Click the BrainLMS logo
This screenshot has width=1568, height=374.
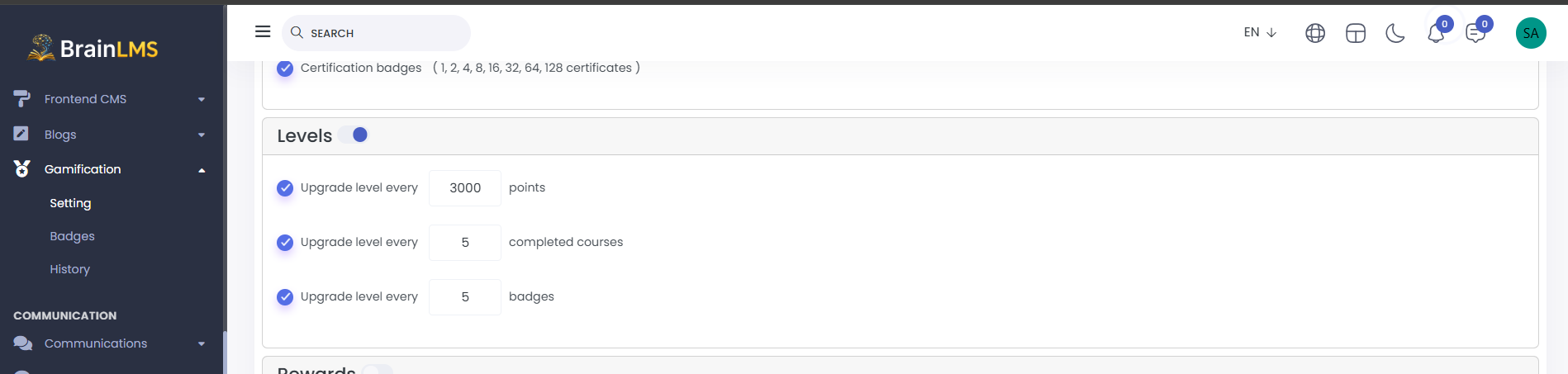tap(93, 49)
